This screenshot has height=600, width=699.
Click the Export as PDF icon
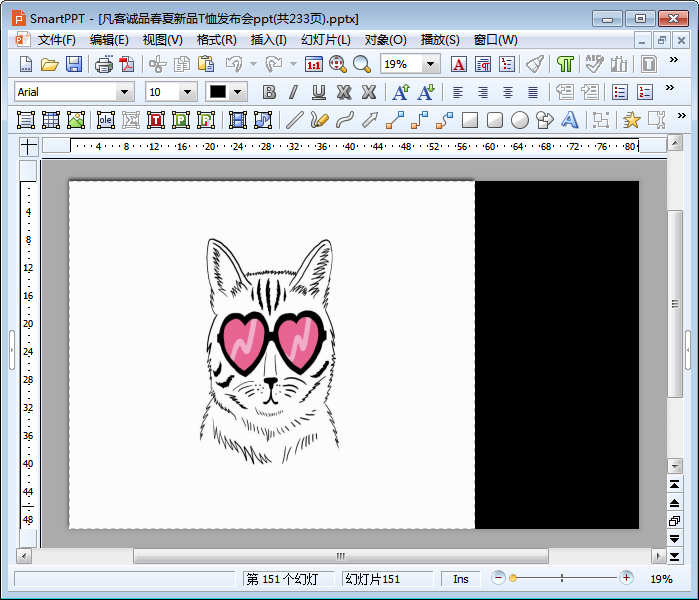tap(127, 64)
